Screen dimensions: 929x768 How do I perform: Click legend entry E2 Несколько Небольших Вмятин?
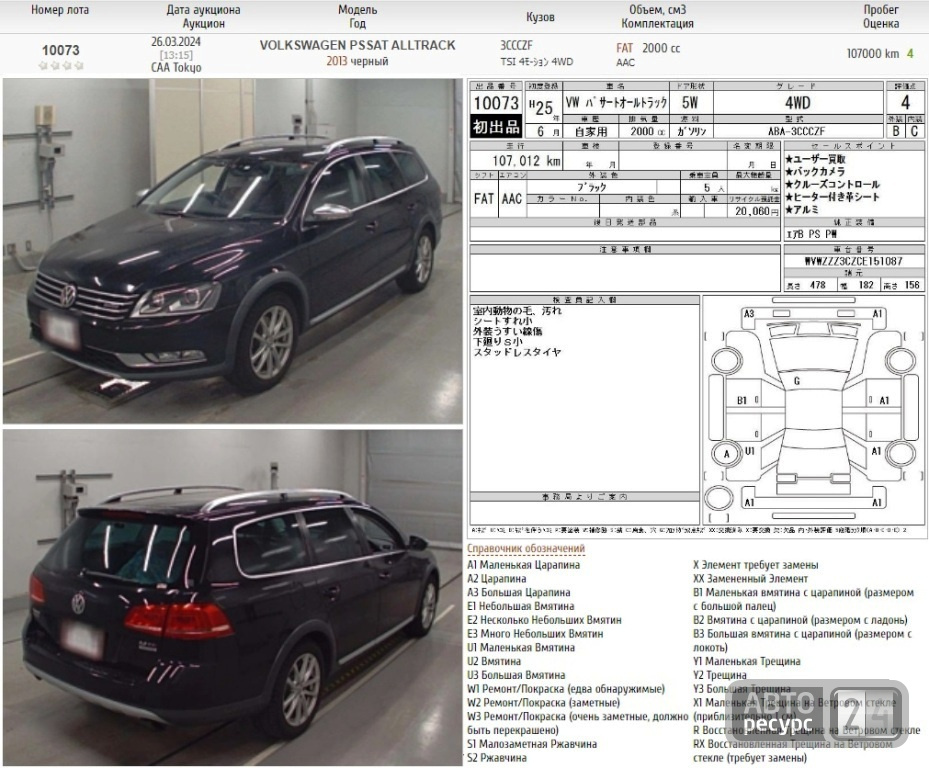(x=544, y=620)
